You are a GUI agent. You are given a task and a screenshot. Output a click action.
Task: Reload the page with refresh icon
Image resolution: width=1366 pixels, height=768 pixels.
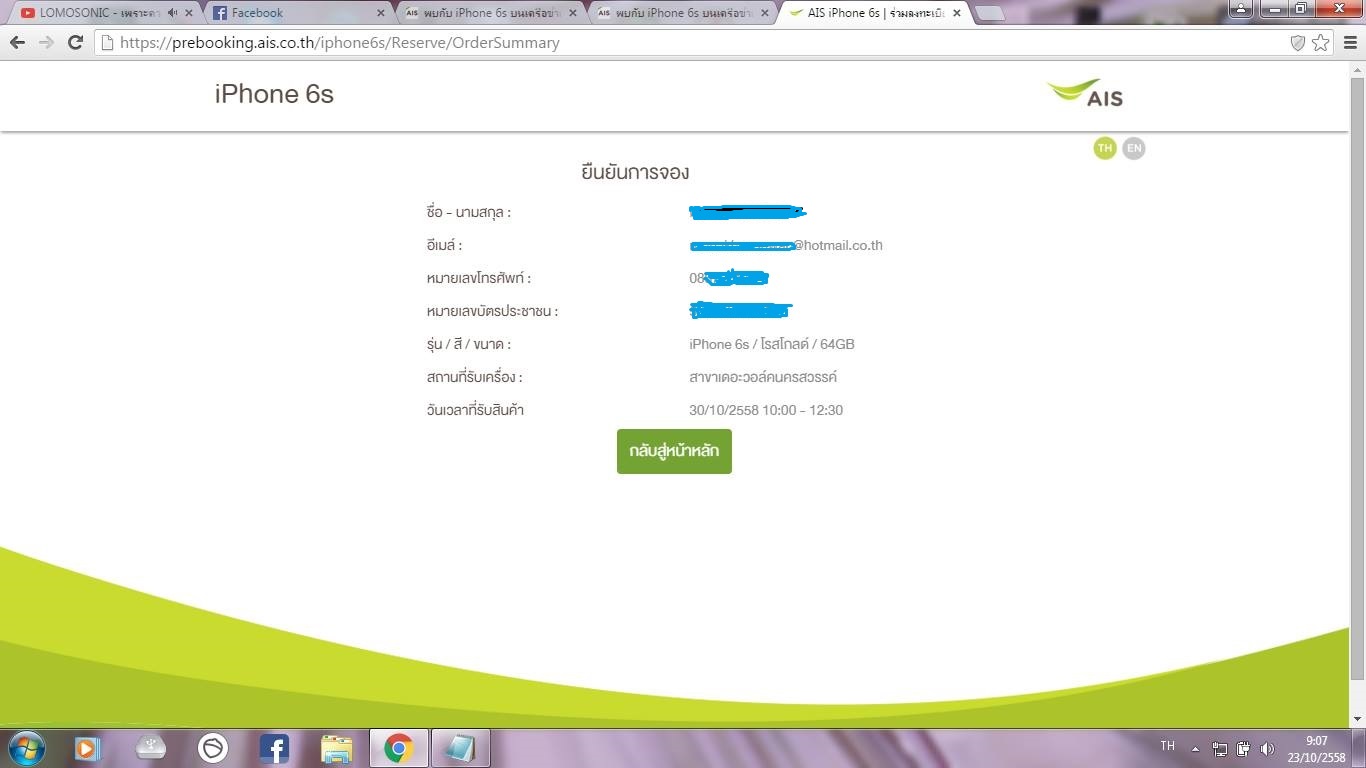pos(75,42)
